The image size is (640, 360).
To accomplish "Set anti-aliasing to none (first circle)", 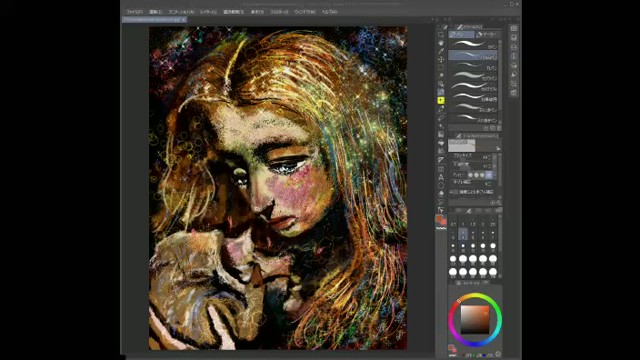I will click(x=470, y=175).
